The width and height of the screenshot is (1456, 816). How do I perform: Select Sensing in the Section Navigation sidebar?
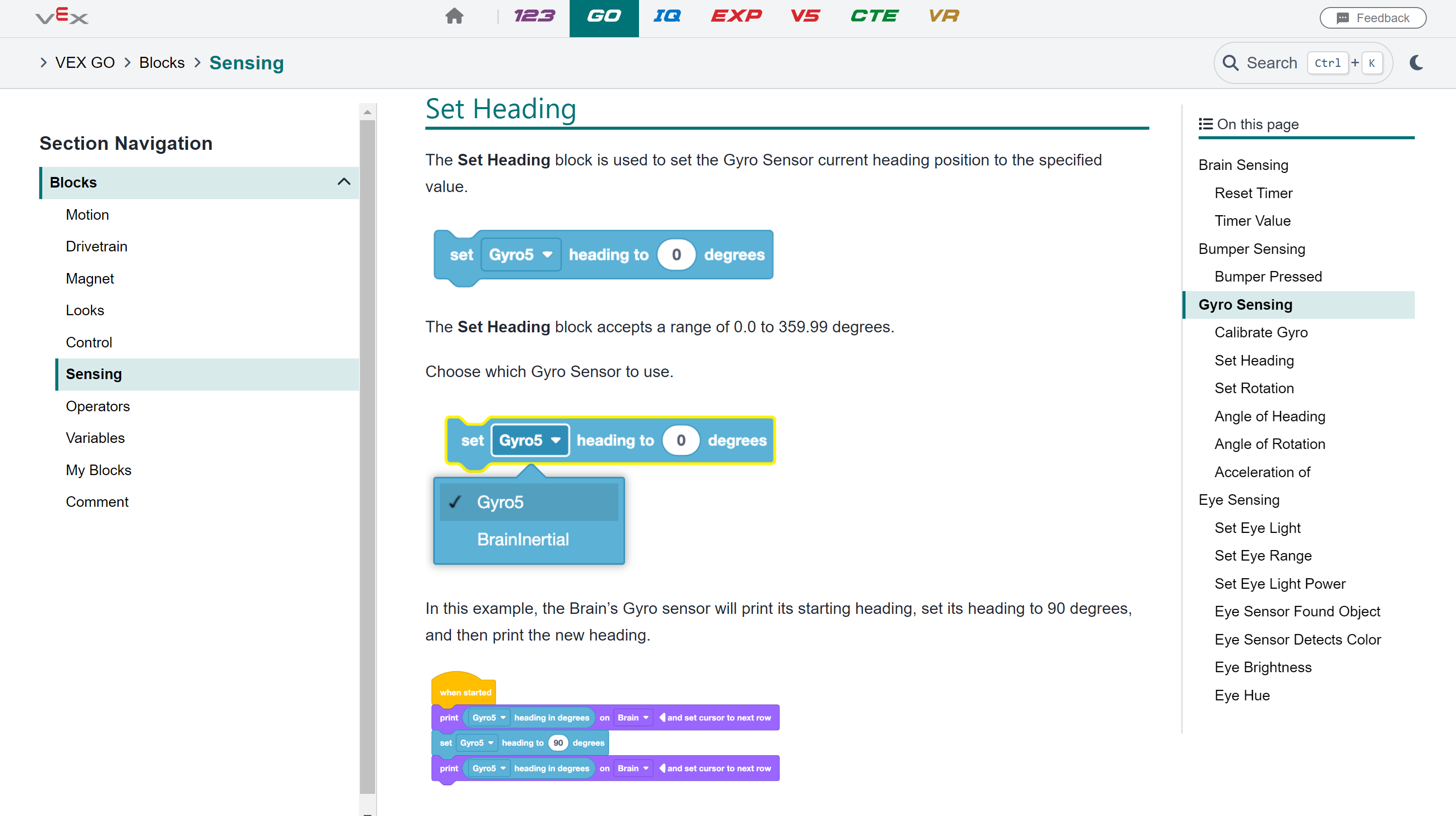tap(94, 374)
